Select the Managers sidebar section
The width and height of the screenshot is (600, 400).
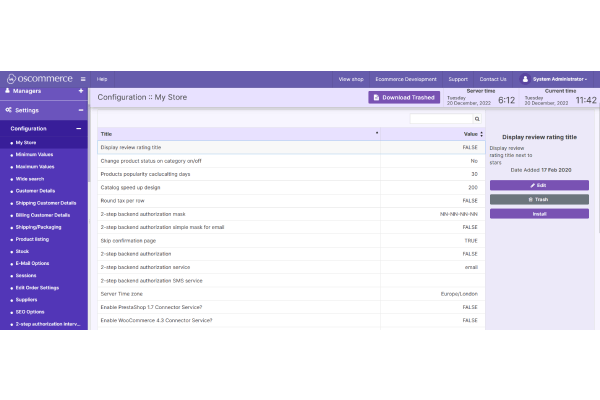(x=27, y=91)
